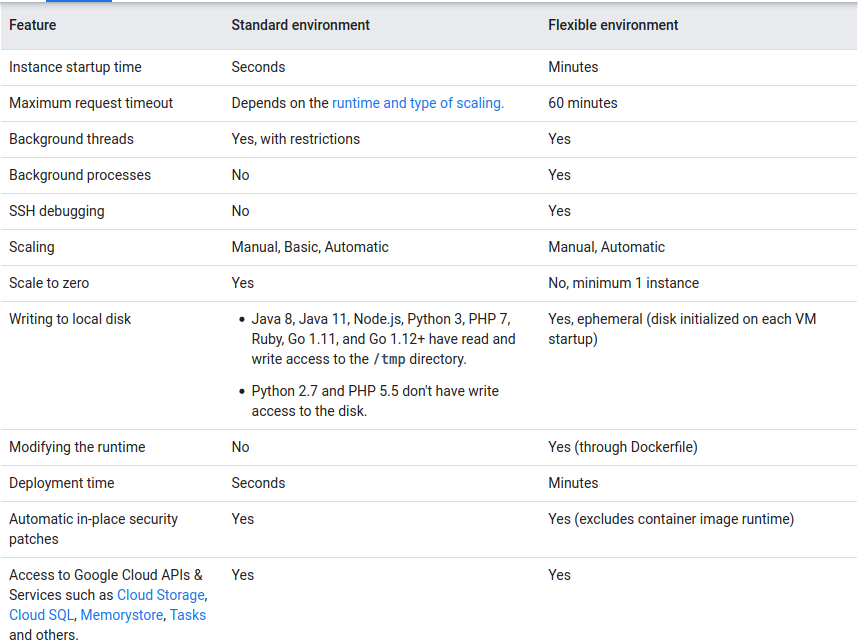This screenshot has height=644, width=858.
Task: Click the Feature column header
Action: tap(32, 25)
